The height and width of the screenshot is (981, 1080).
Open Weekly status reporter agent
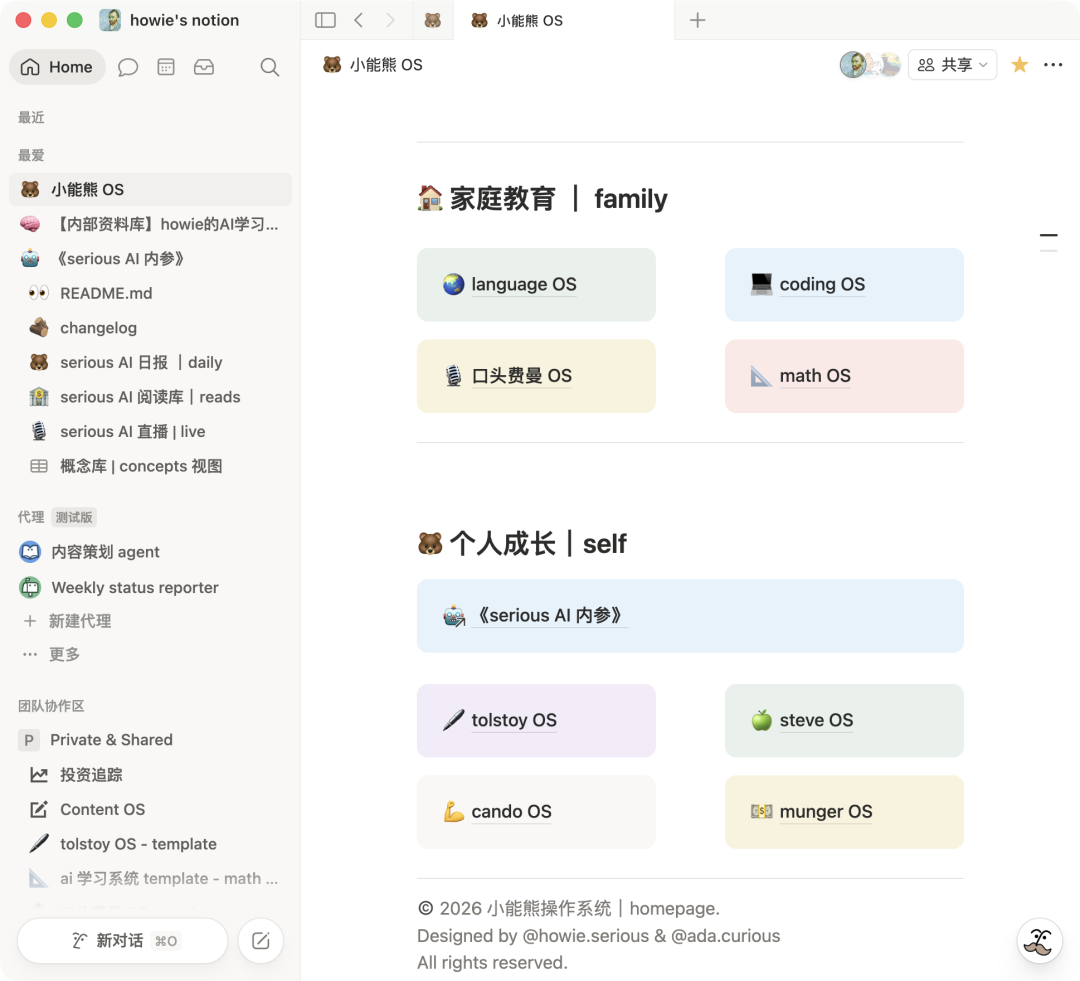[x=150, y=588]
